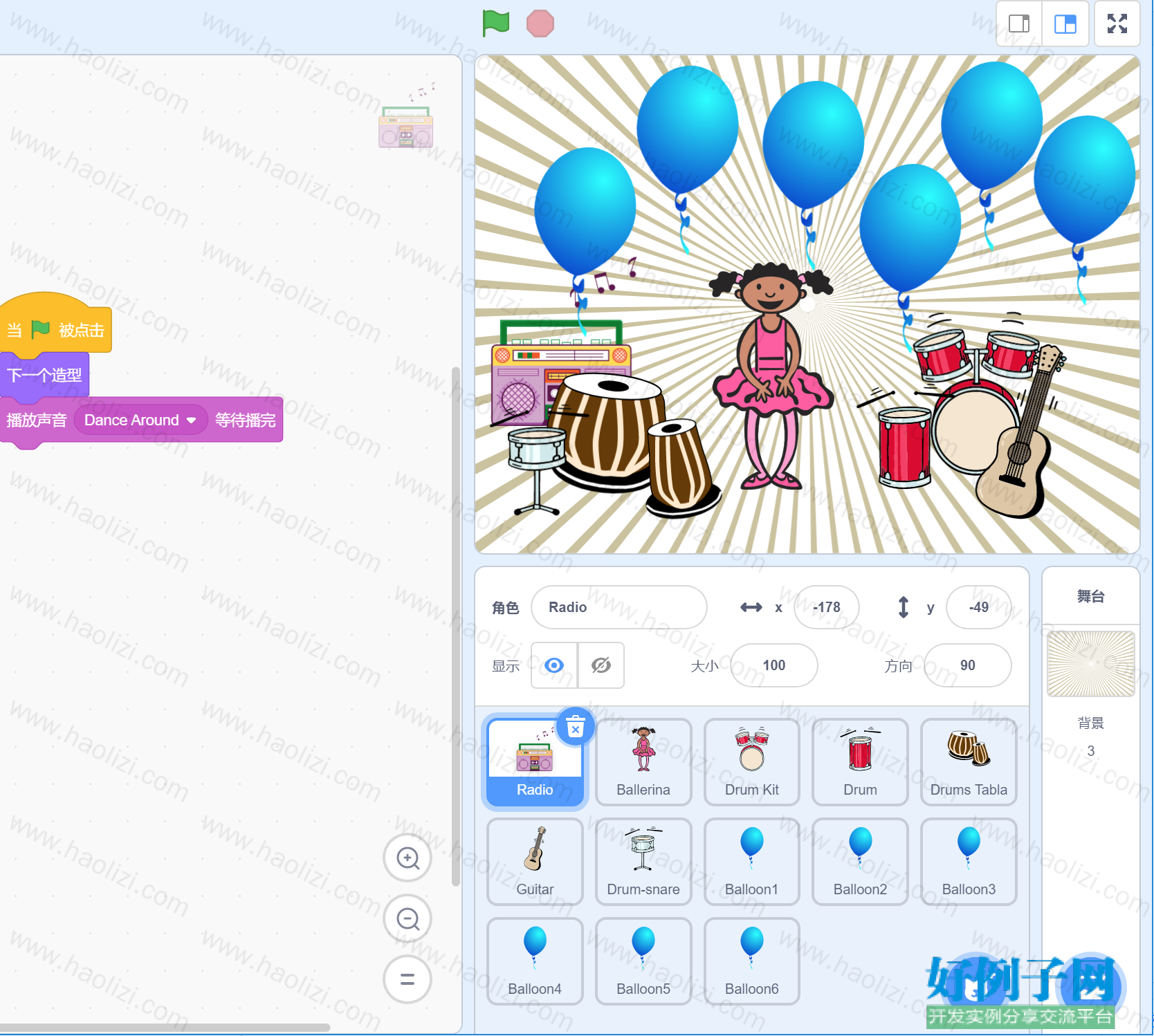Switch to large stage layout
The height and width of the screenshot is (1036, 1154).
pyautogui.click(x=1065, y=24)
